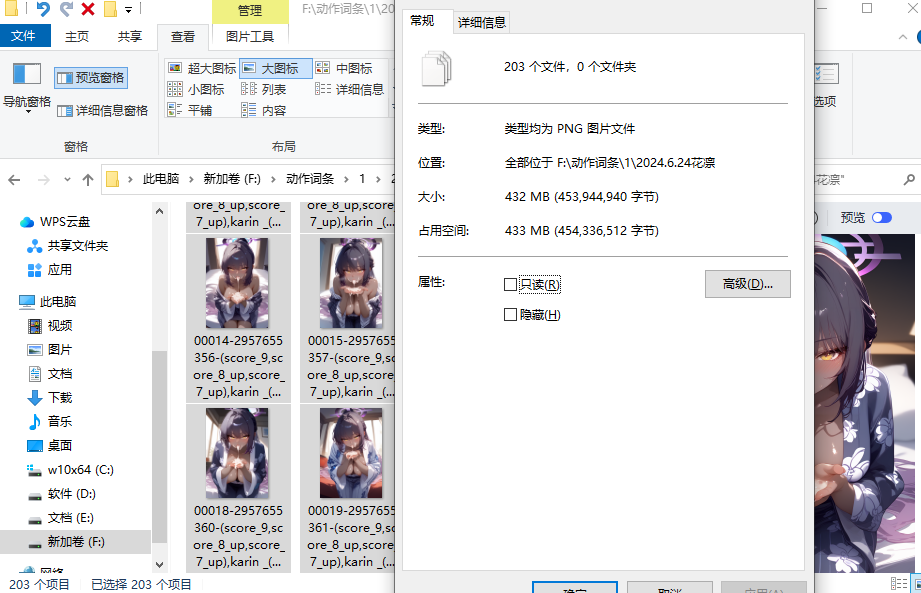
Task: Click navigation pane scroll up arrow
Action: click(x=159, y=211)
